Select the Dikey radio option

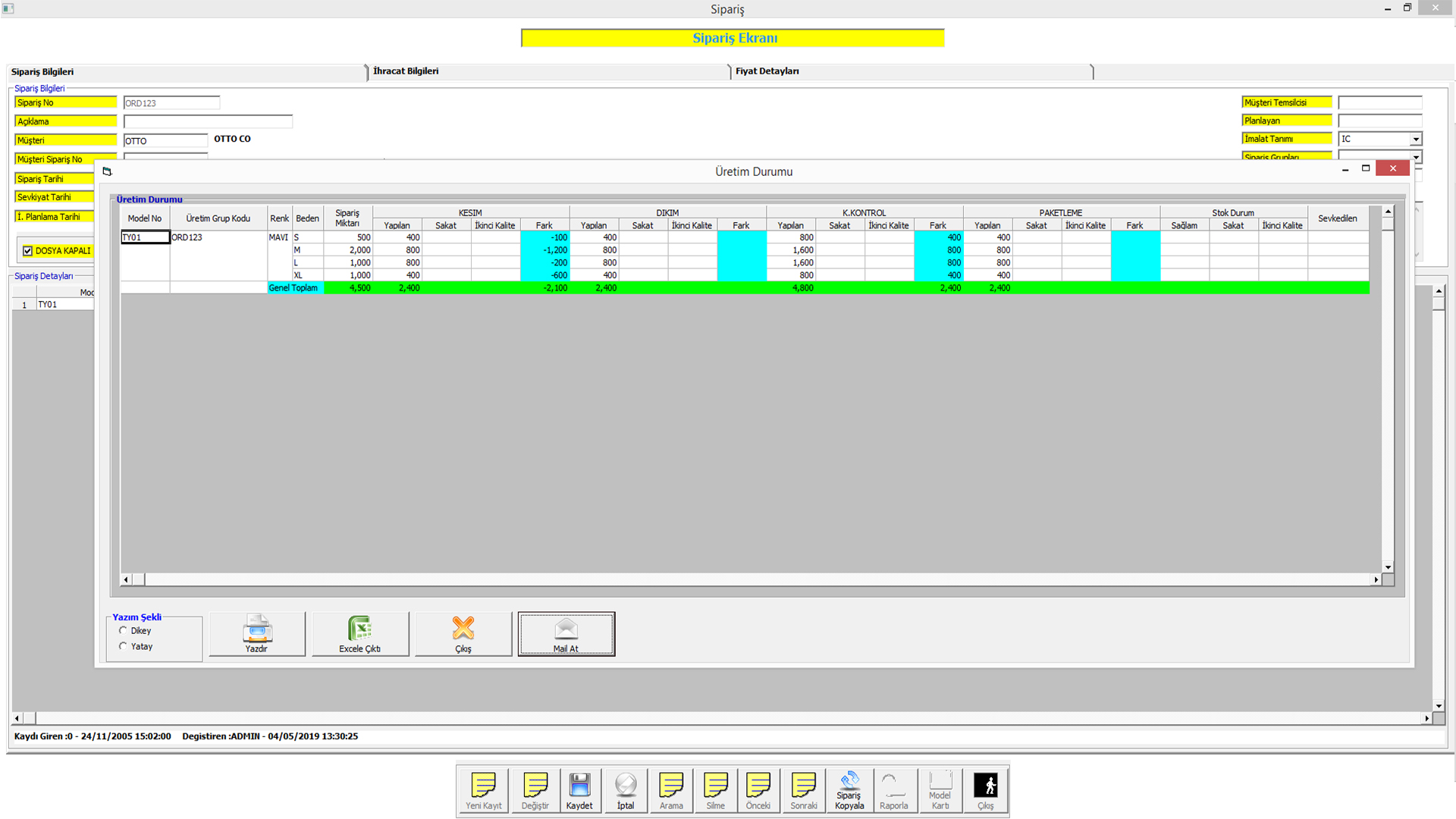pos(124,630)
